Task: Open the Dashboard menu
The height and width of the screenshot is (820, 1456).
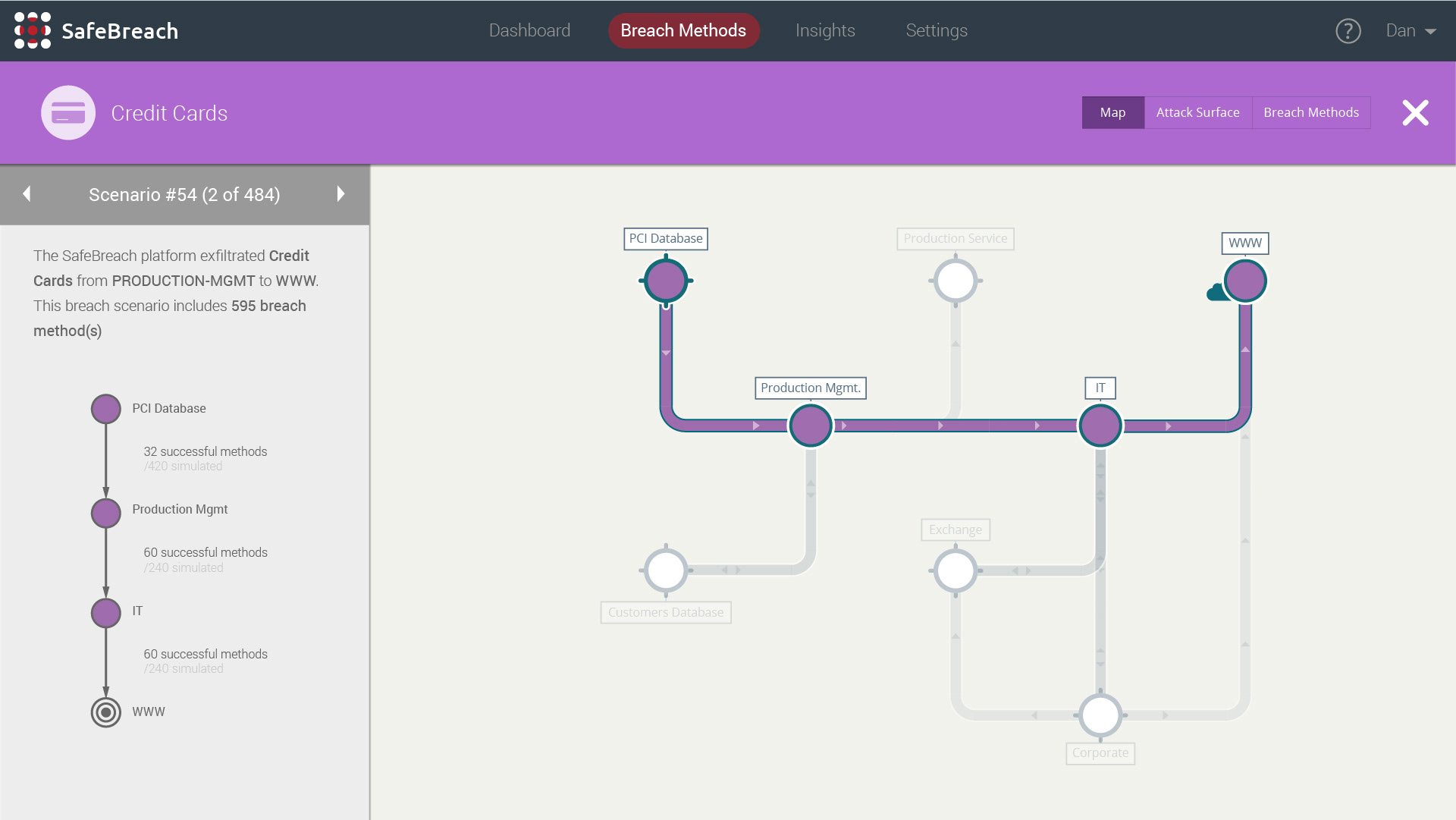Action: pyautogui.click(x=529, y=30)
